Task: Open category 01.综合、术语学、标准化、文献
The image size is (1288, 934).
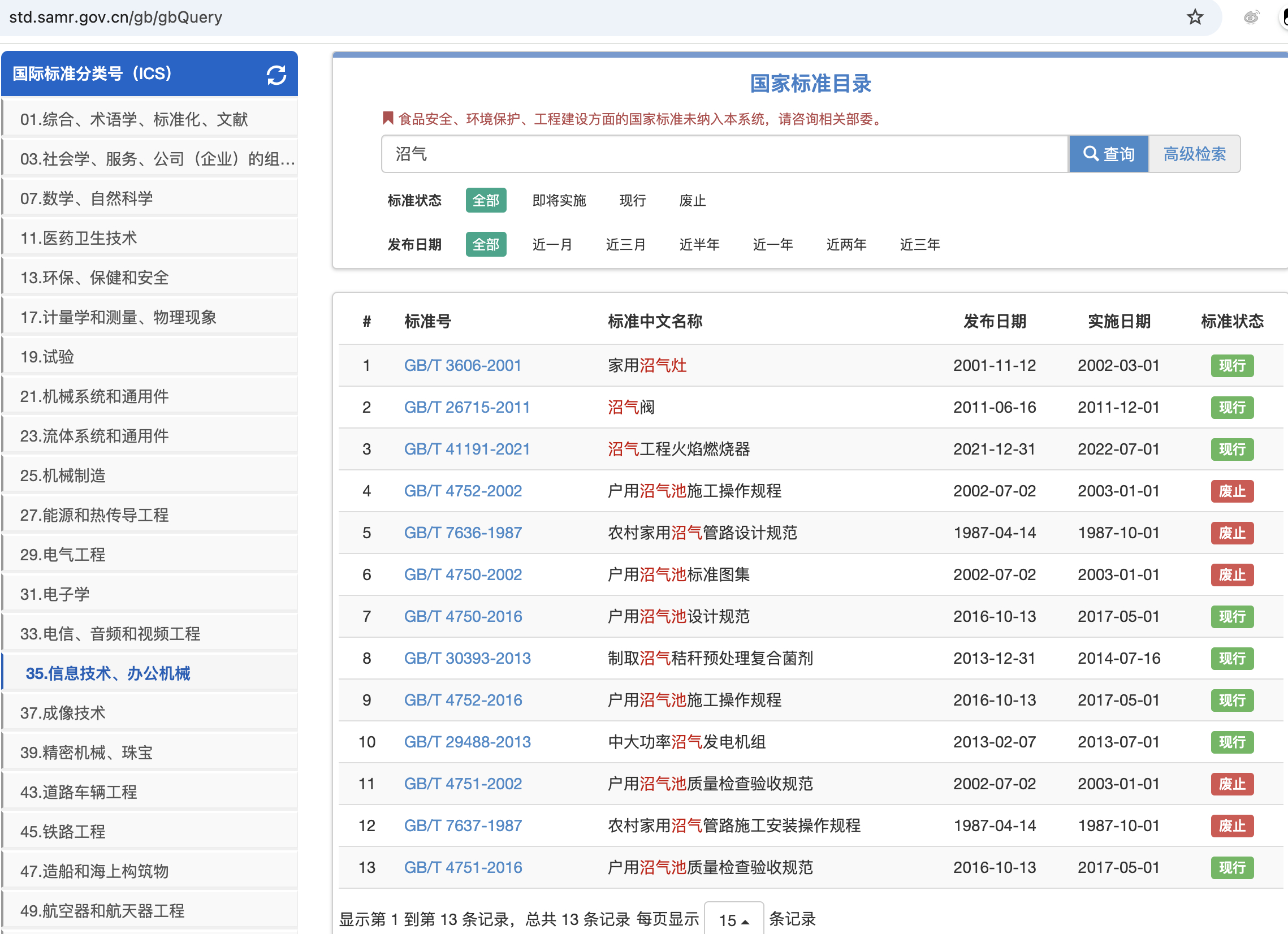Action: coord(150,119)
